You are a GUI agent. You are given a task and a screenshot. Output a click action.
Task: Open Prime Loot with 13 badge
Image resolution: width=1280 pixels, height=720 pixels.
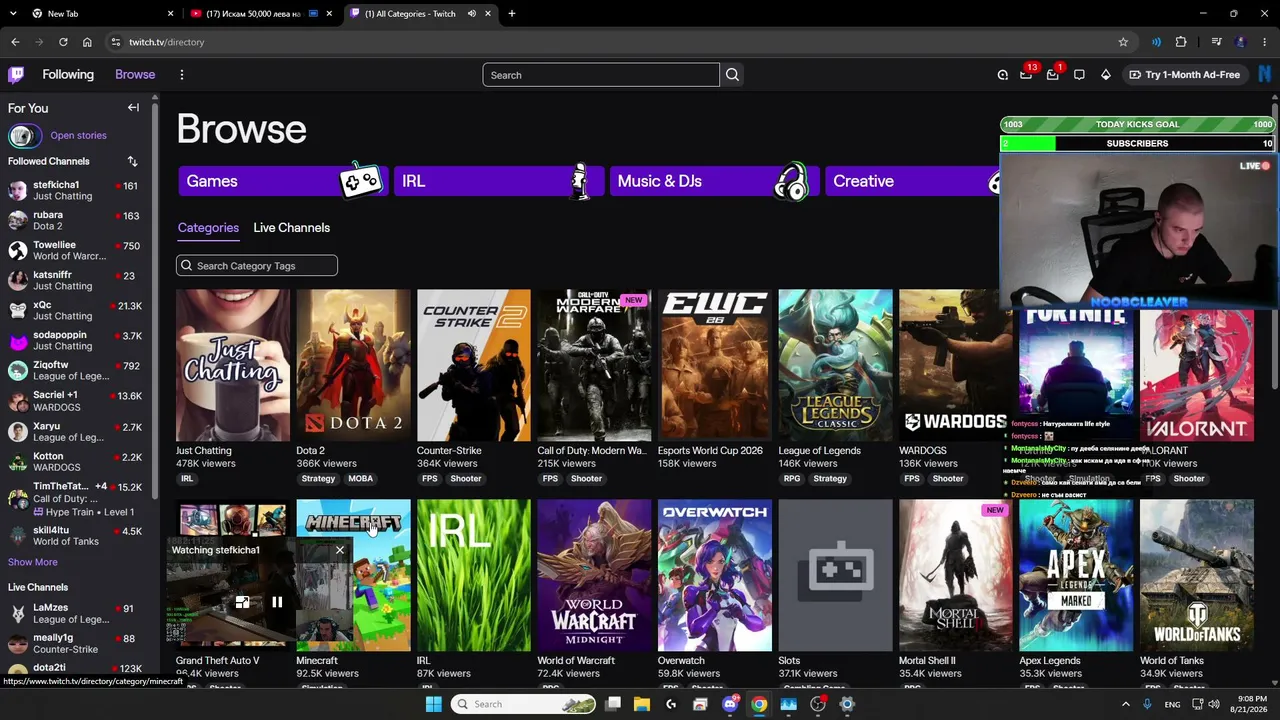pyautogui.click(x=1026, y=75)
